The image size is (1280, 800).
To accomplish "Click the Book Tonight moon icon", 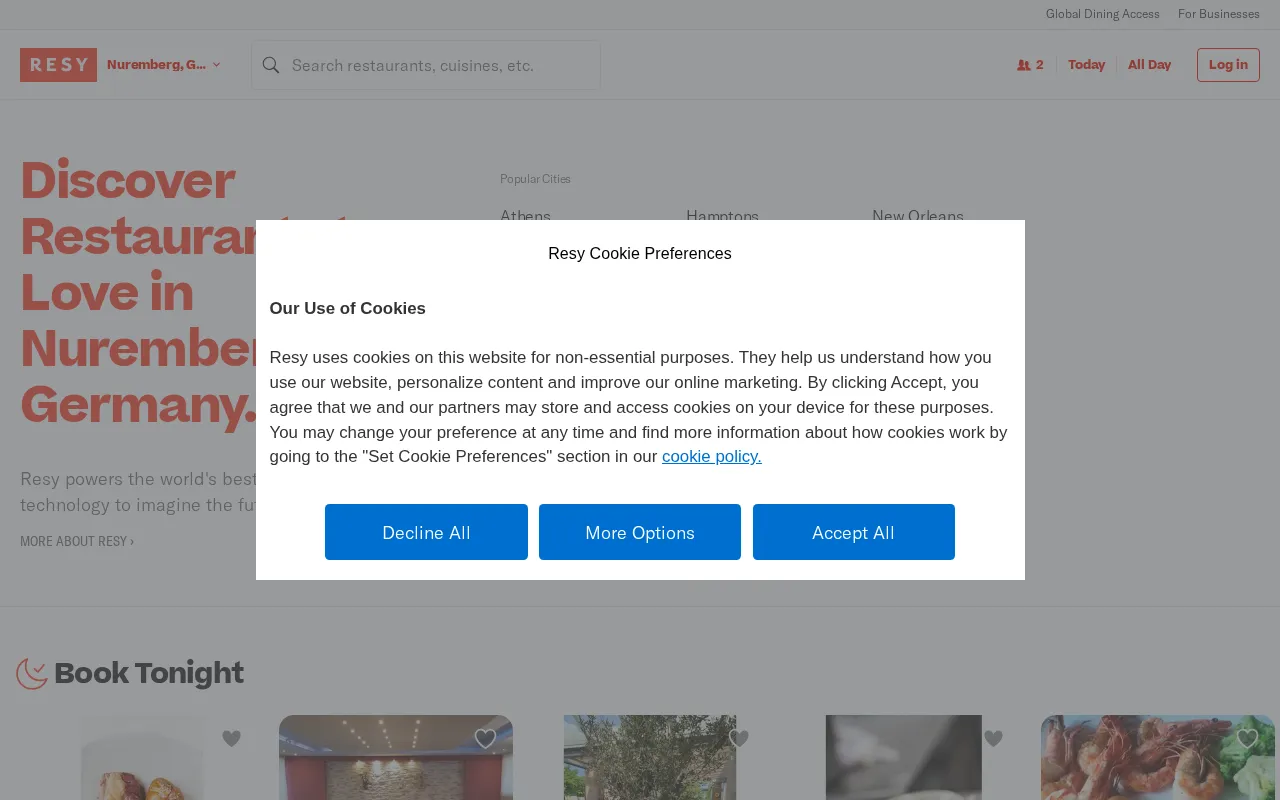I will point(32,673).
